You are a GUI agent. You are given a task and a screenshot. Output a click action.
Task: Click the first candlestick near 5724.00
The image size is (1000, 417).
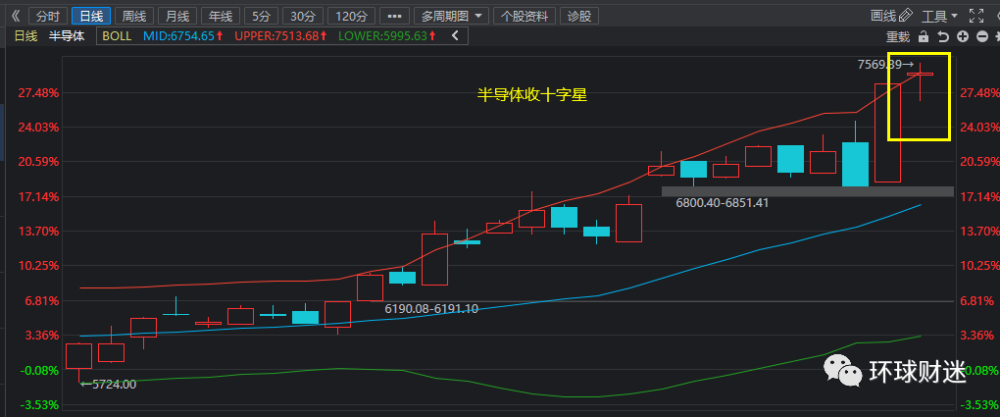[79, 357]
